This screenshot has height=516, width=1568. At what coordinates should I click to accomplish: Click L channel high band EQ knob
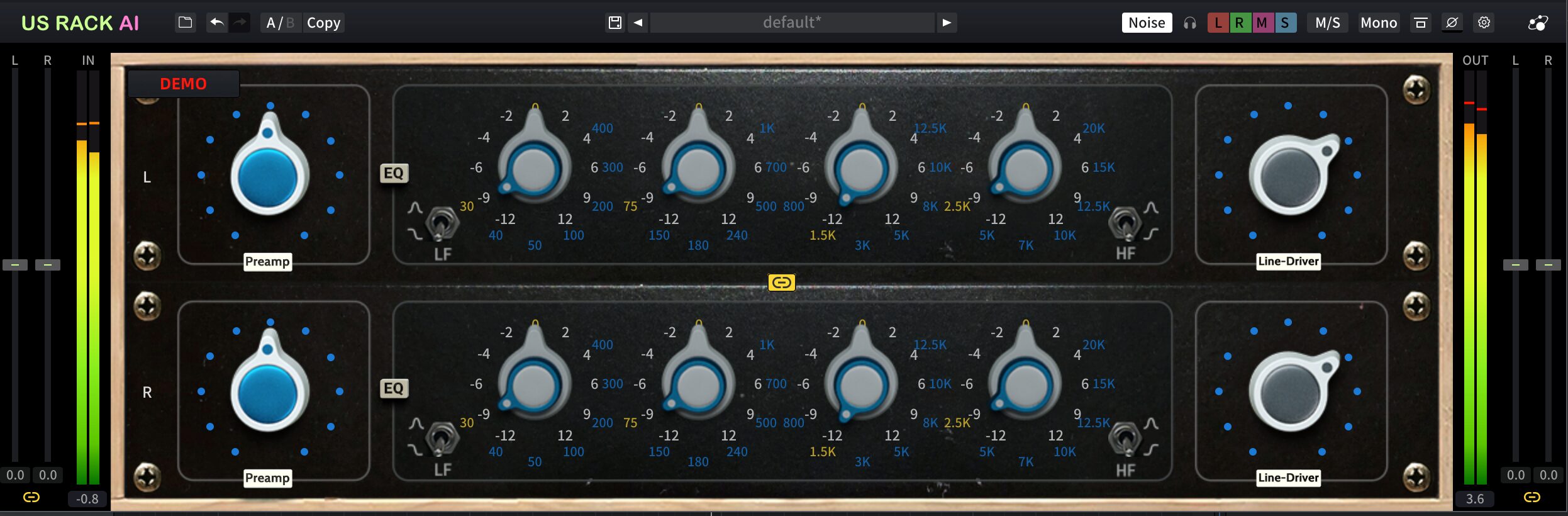pyautogui.click(x=1025, y=169)
